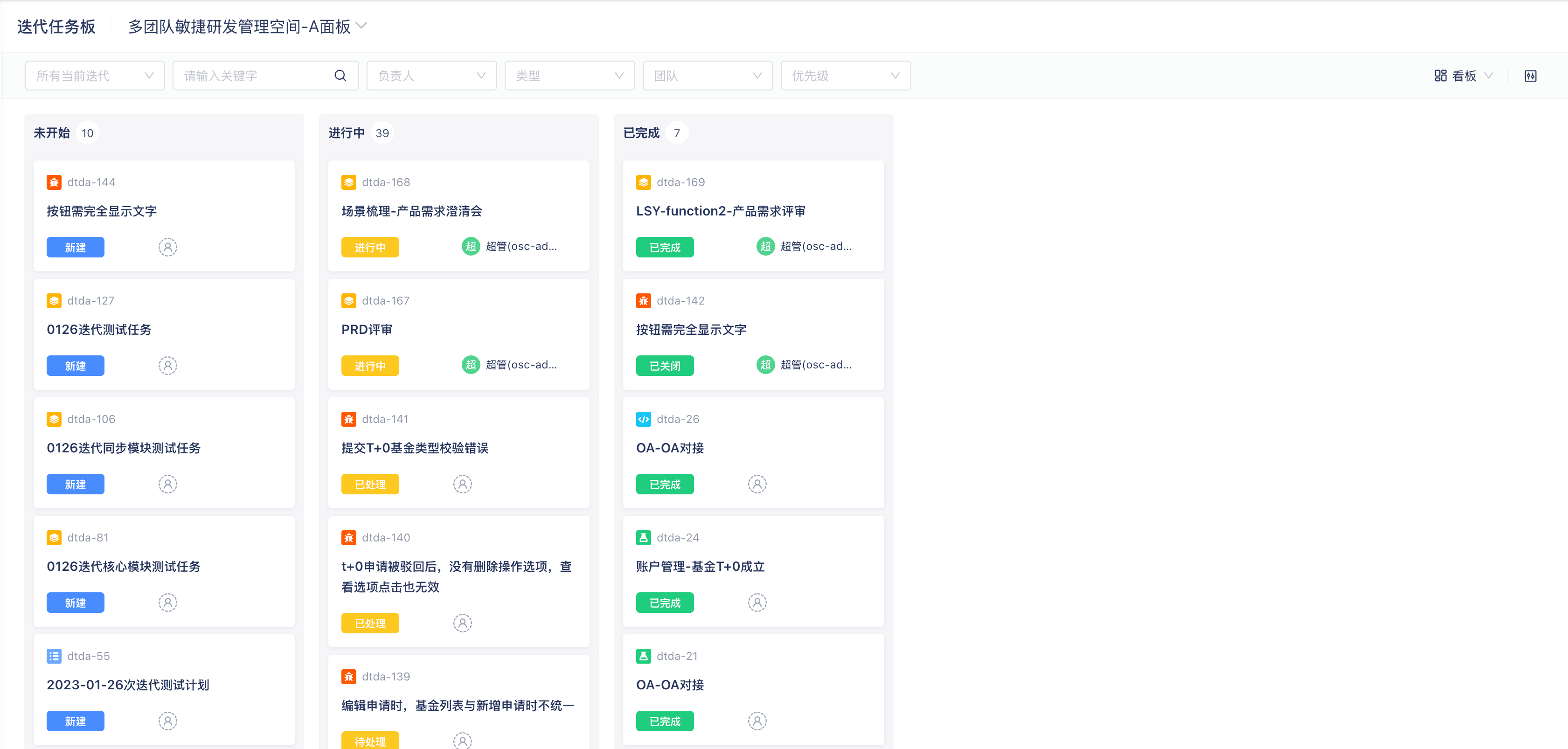This screenshot has height=749, width=1568.
Task: Click the test flask icon on dtda-24
Action: point(644,537)
